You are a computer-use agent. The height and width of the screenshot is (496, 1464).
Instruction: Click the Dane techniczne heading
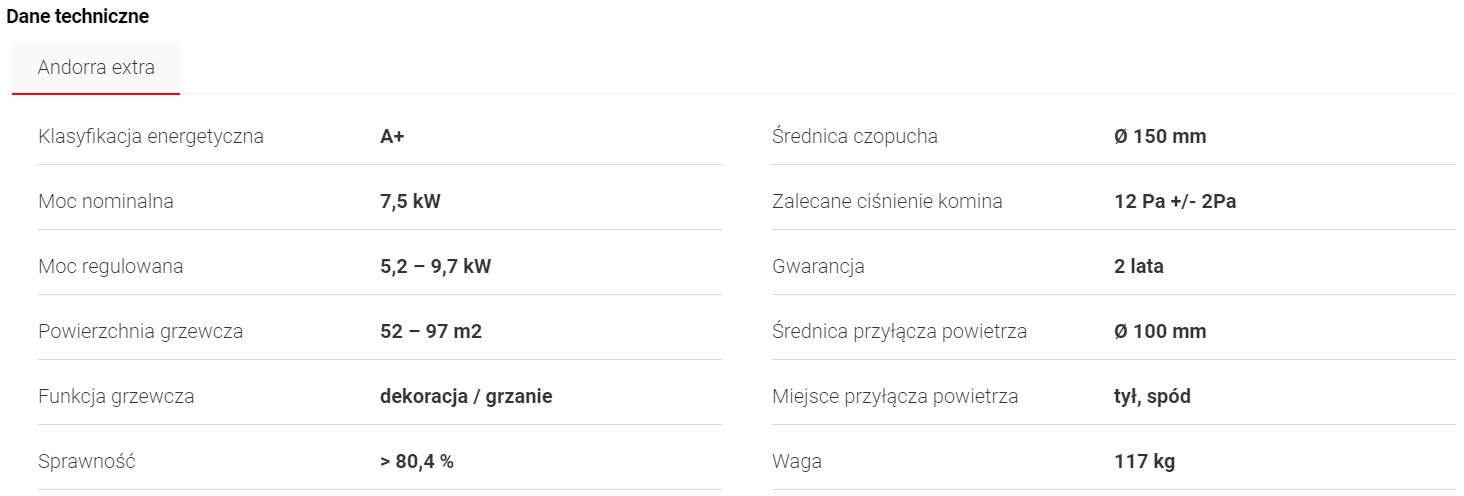78,17
